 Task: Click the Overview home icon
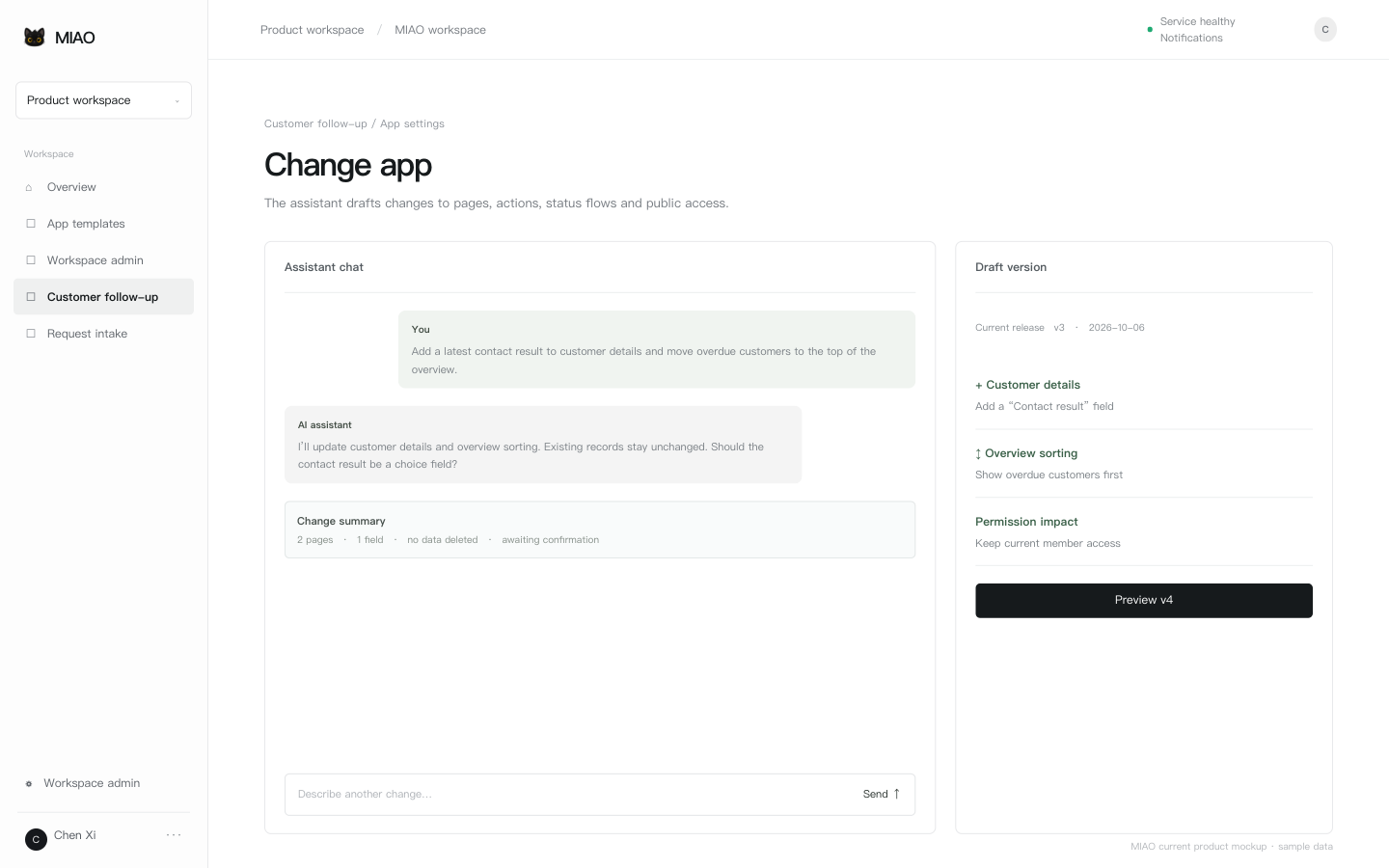(x=30, y=187)
